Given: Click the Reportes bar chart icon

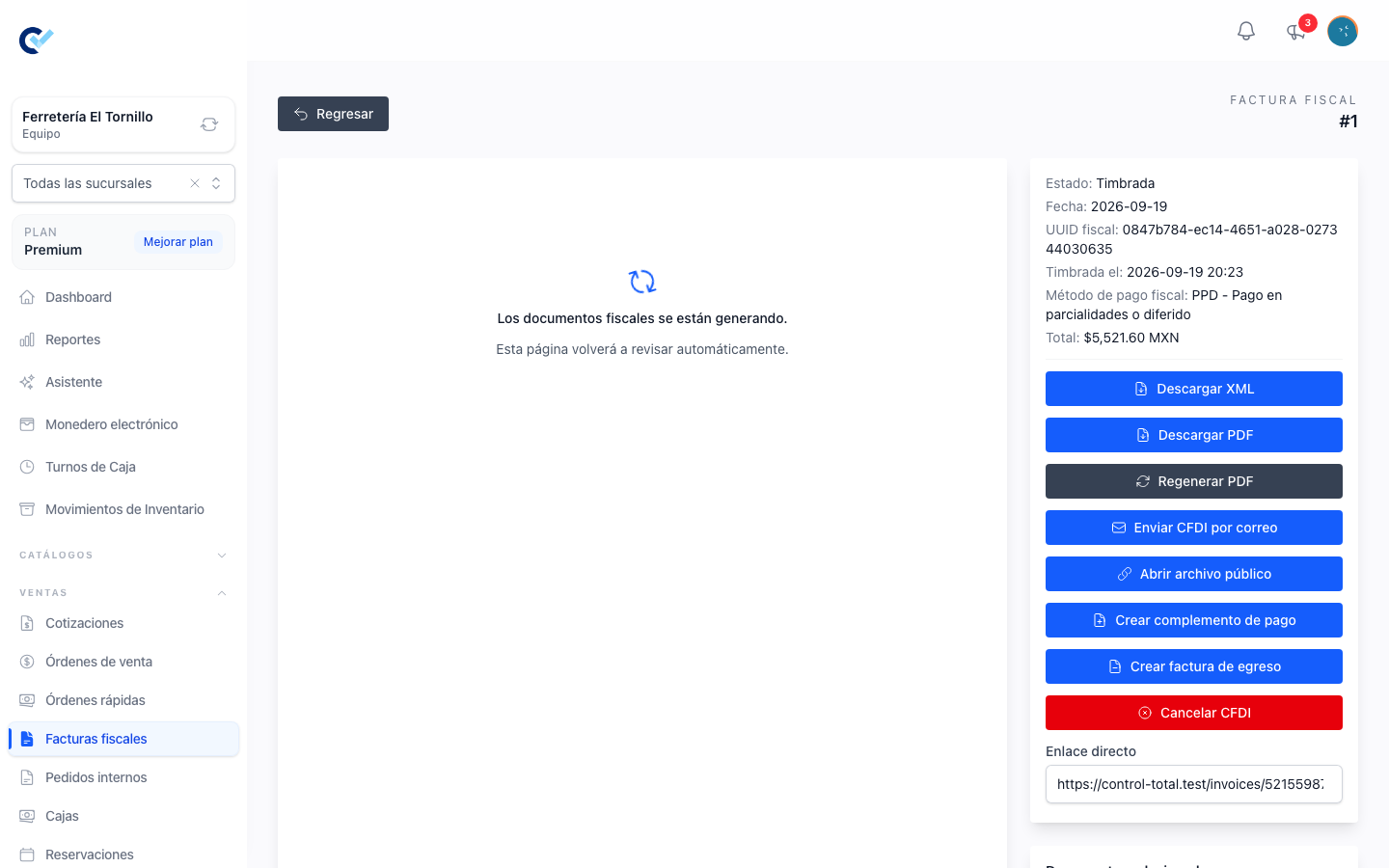Looking at the screenshot, I should (27, 339).
